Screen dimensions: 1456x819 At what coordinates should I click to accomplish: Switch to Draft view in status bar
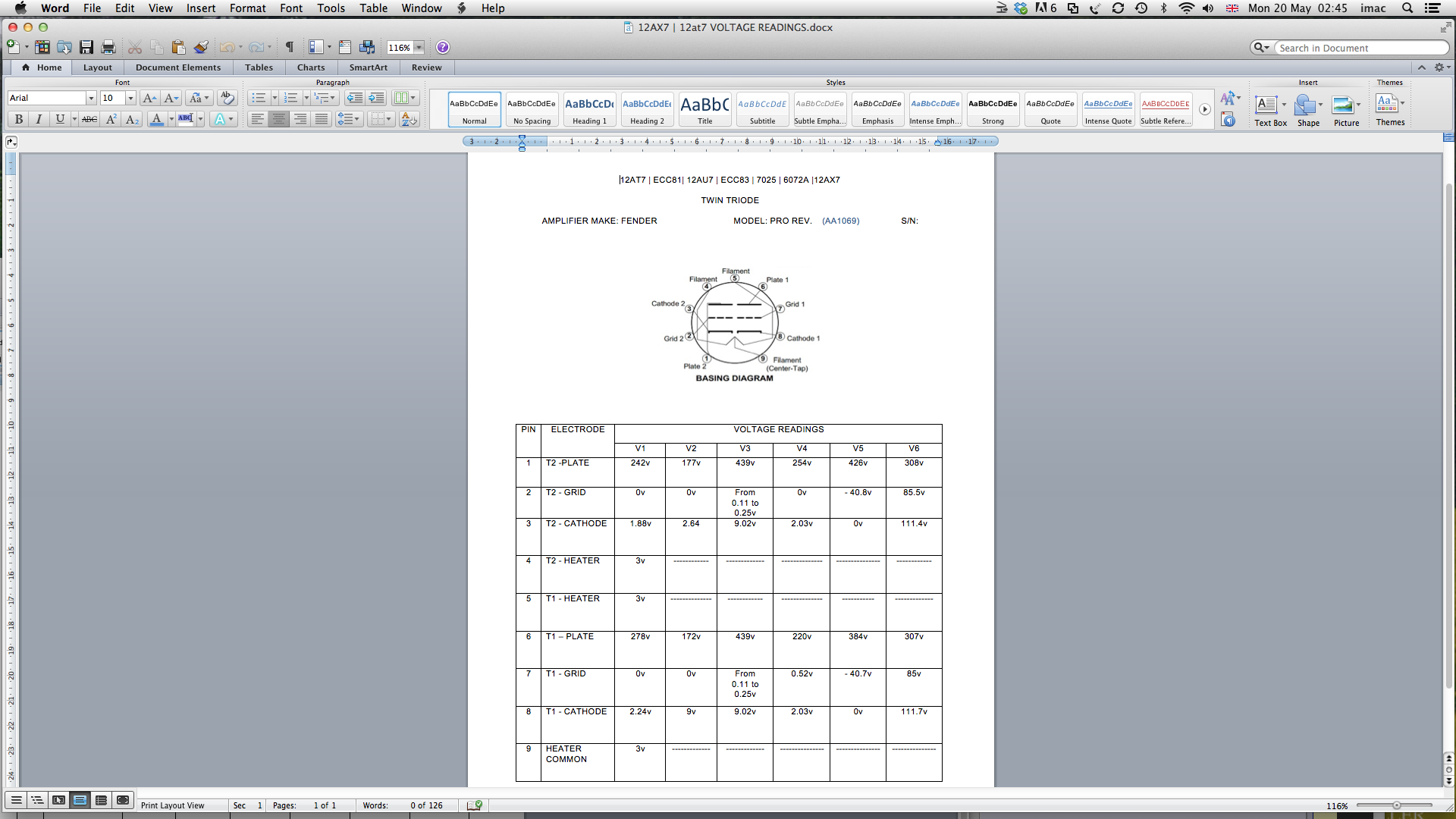(16, 800)
